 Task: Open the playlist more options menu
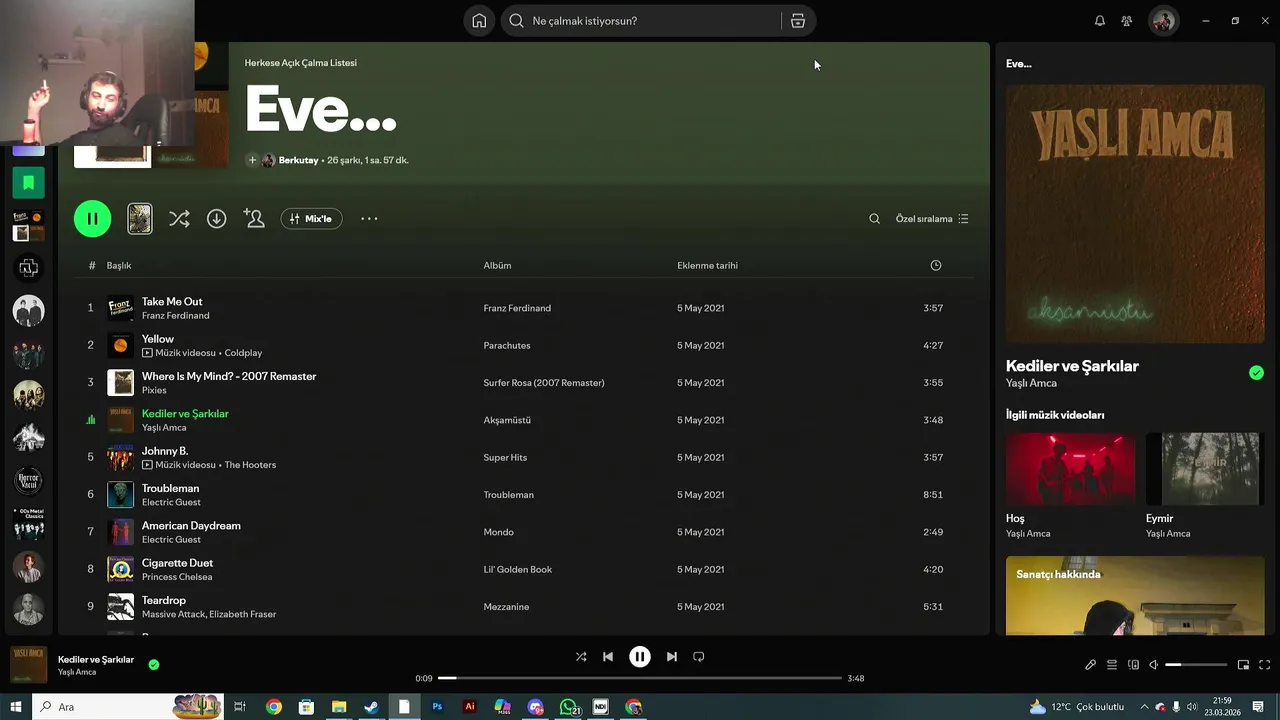tap(369, 218)
